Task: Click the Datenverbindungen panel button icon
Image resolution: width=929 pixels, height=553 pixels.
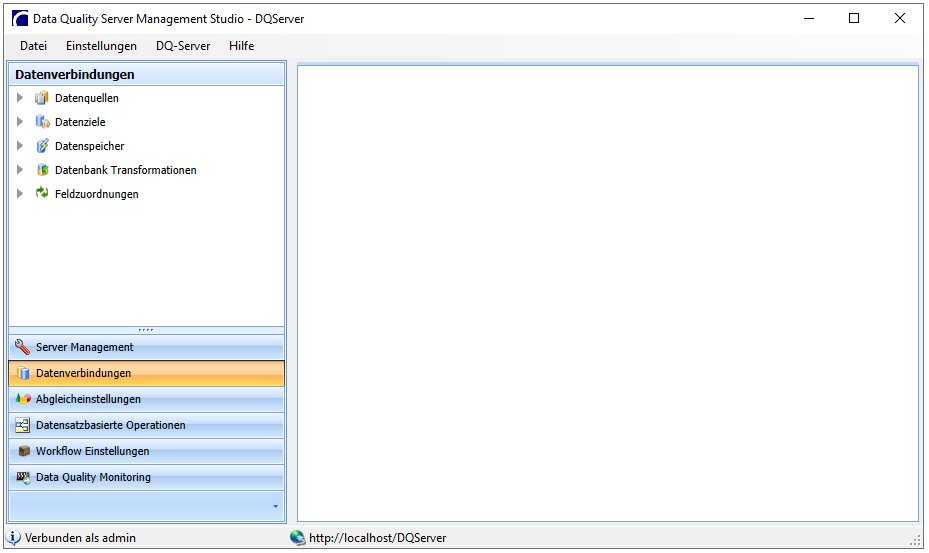Action: [23, 373]
